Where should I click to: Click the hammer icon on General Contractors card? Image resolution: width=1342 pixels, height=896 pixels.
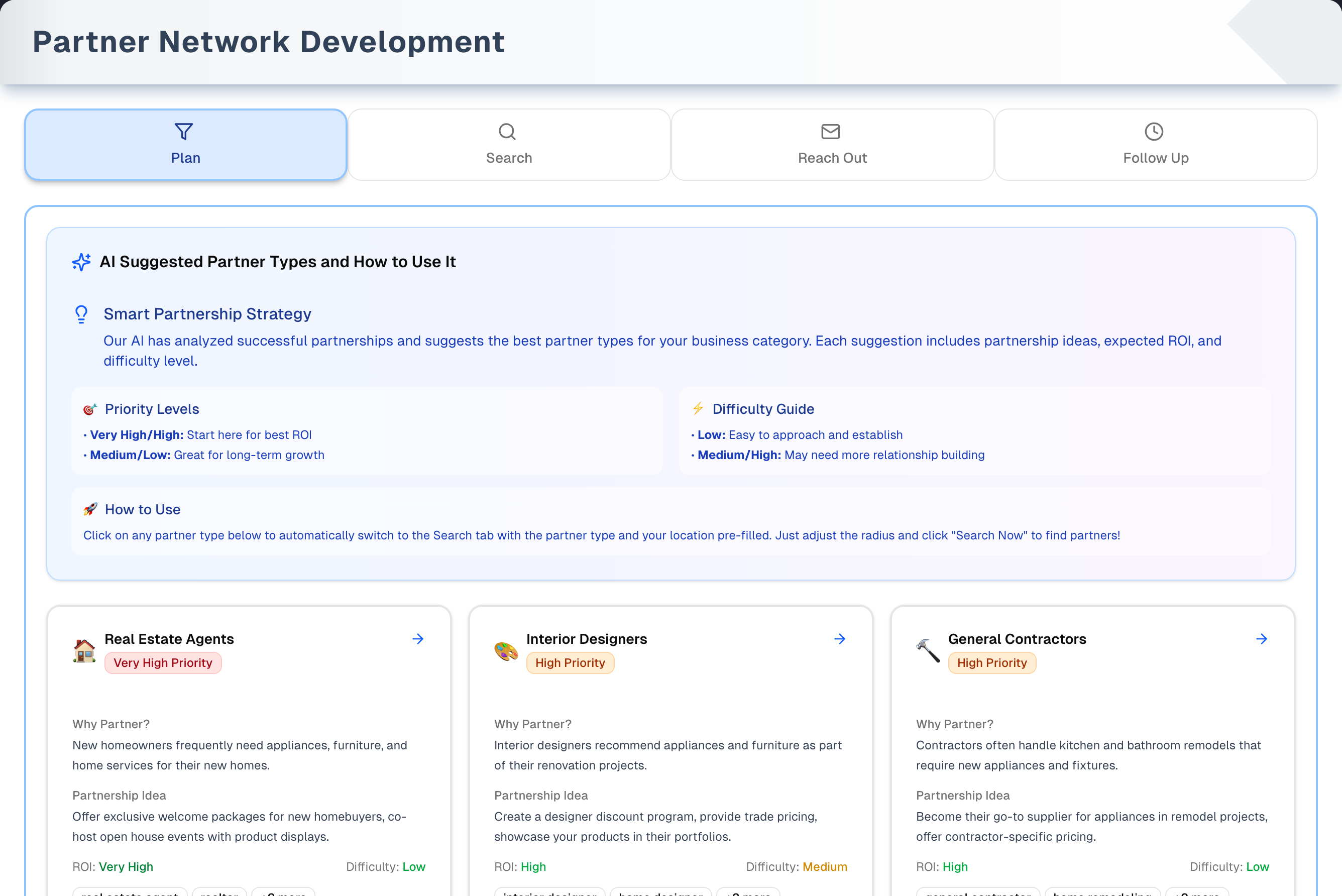(928, 651)
